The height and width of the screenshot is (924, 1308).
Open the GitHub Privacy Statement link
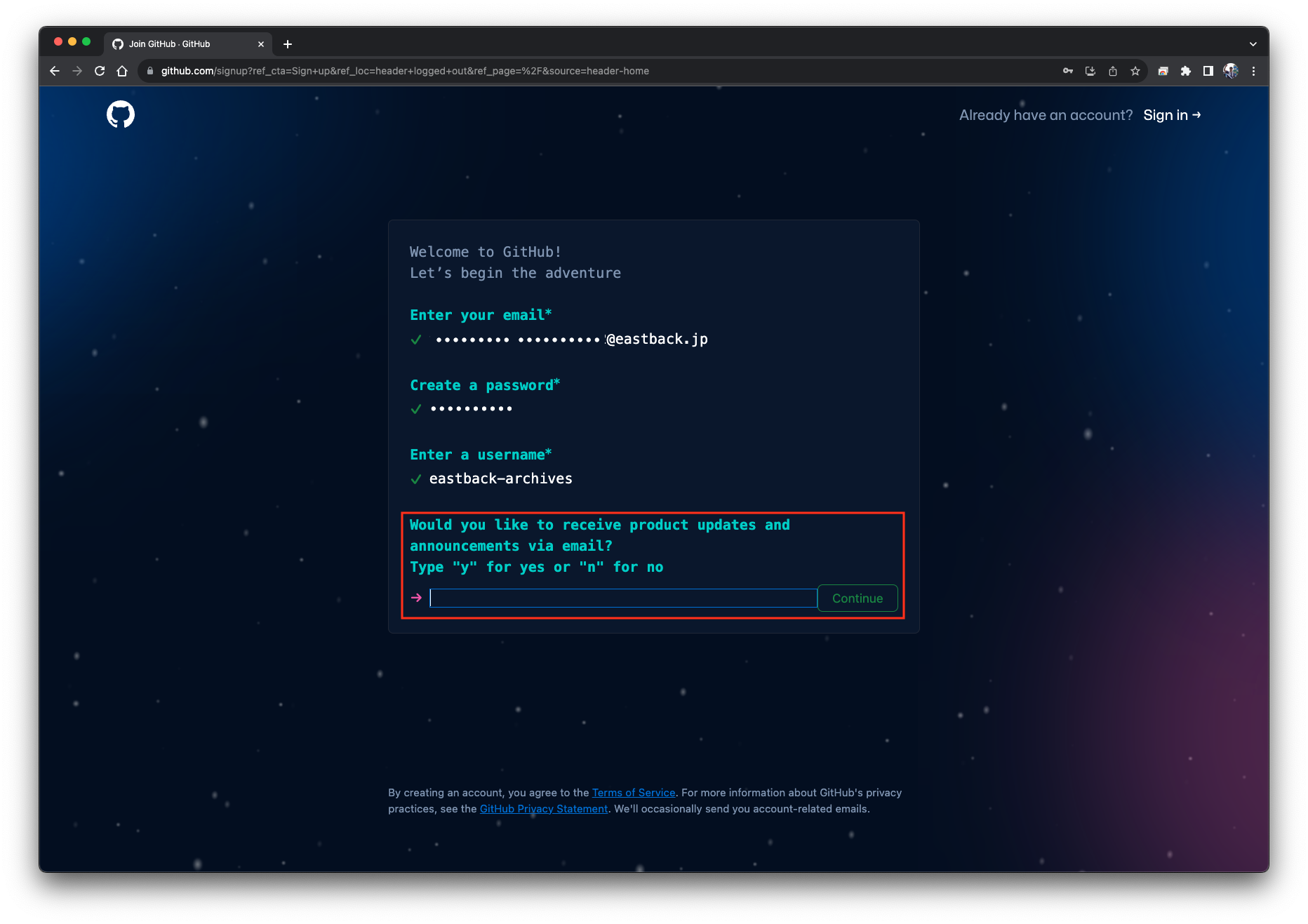pyautogui.click(x=544, y=809)
